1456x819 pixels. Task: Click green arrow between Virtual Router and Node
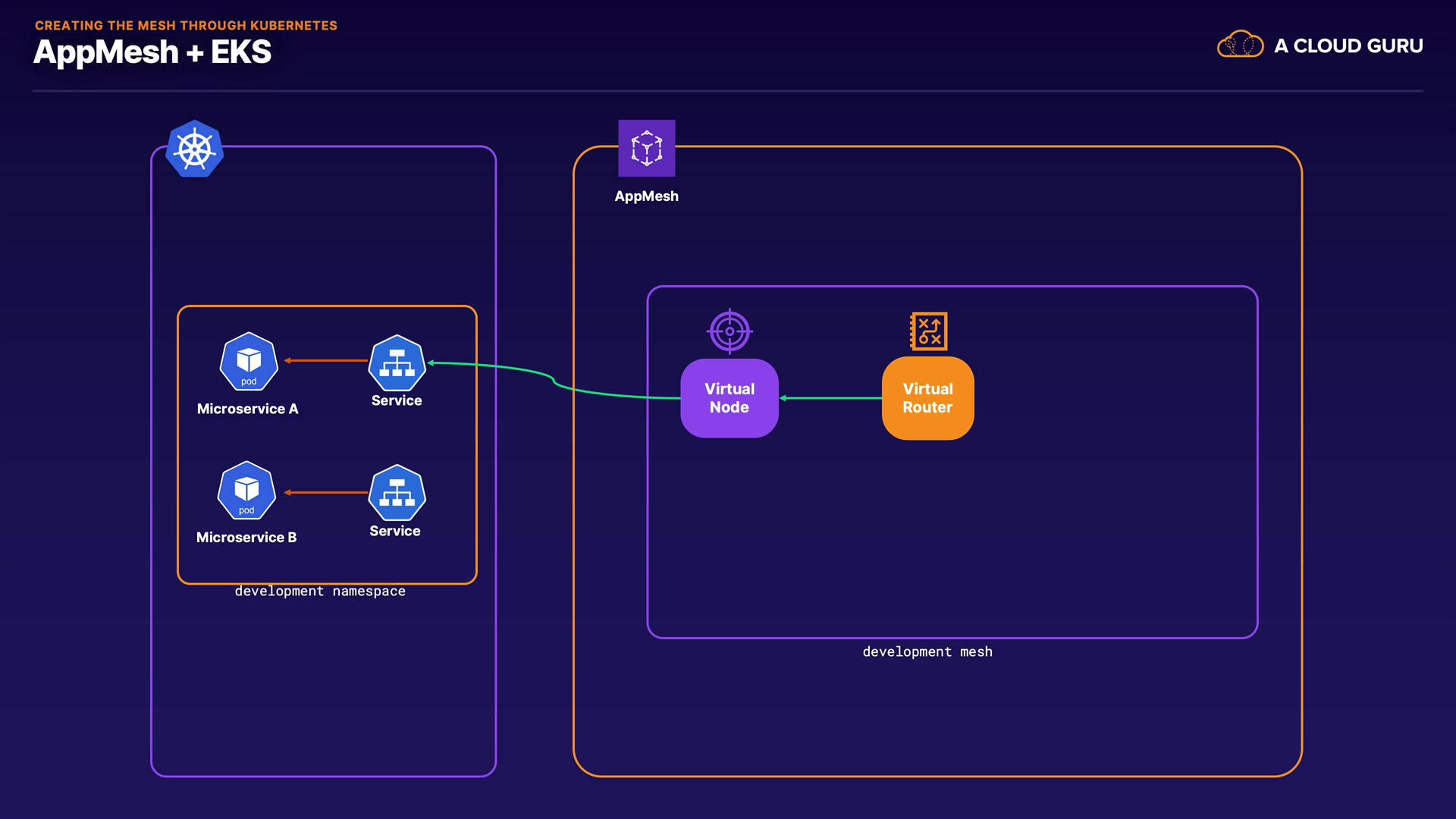(830, 398)
